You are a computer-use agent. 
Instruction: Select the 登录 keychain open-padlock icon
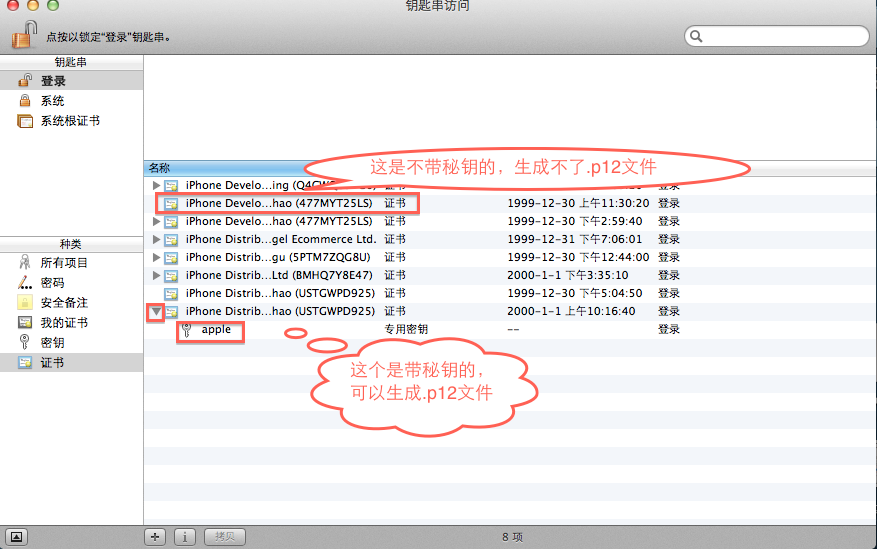(x=25, y=81)
